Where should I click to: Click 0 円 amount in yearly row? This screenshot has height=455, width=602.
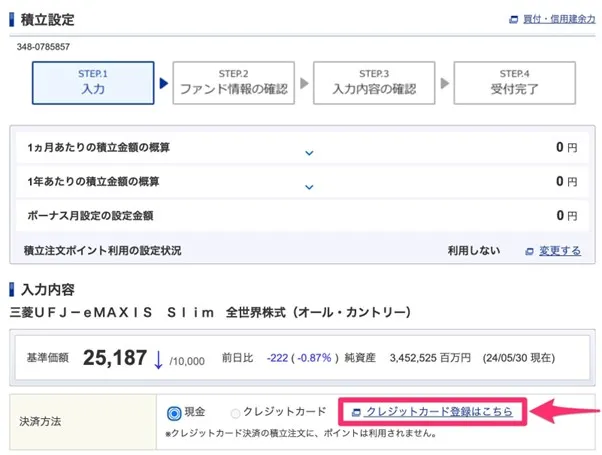[567, 181]
